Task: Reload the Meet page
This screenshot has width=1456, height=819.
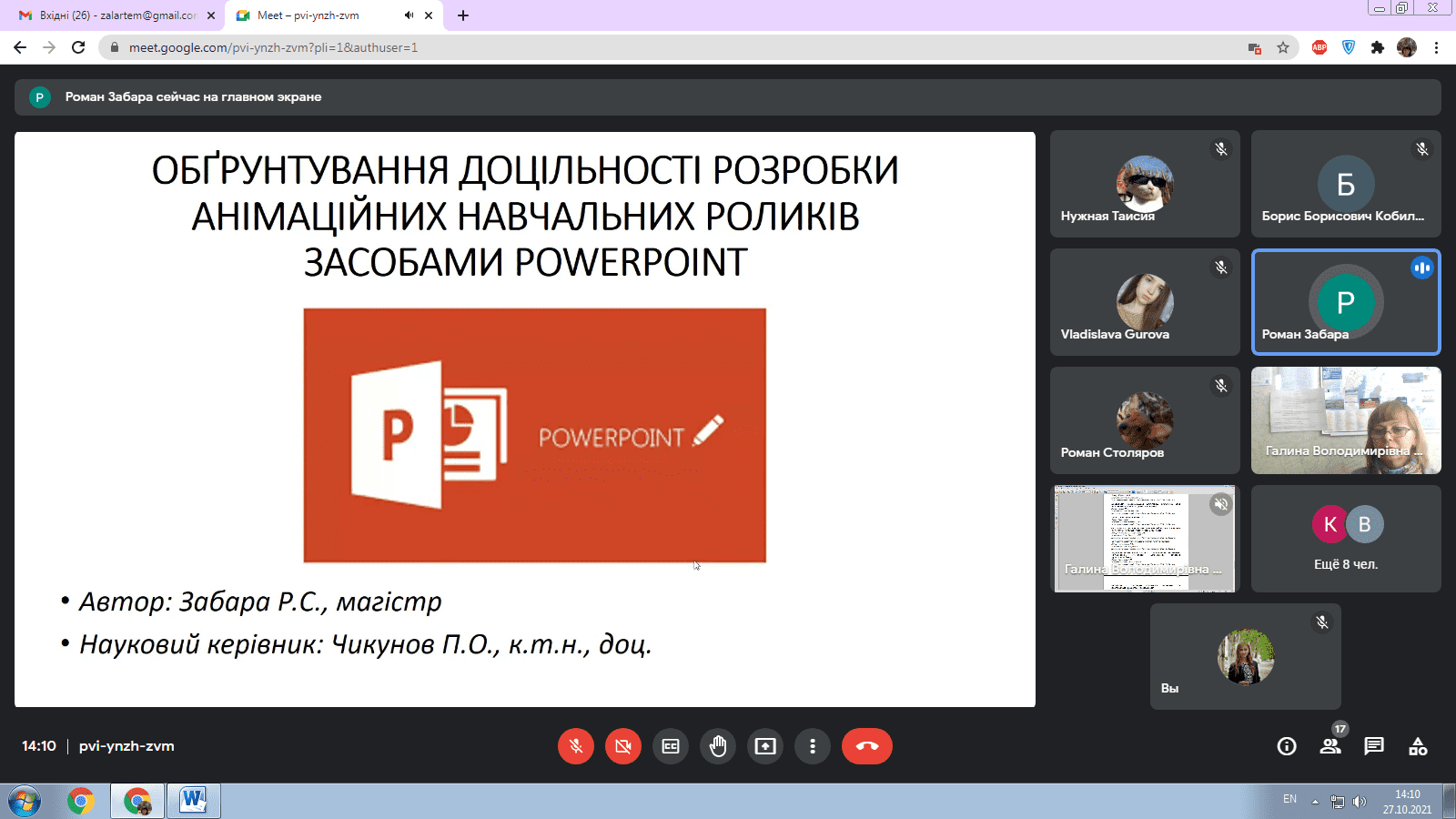Action: click(78, 47)
